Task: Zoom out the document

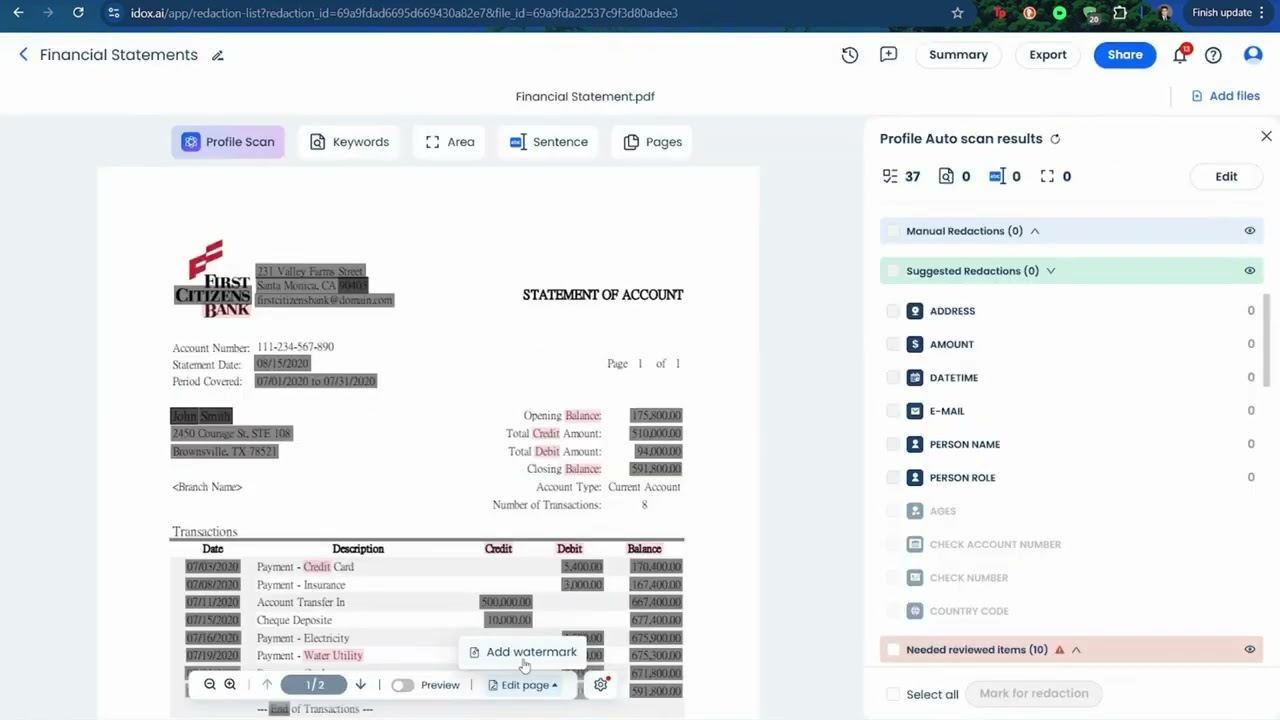Action: click(210, 685)
